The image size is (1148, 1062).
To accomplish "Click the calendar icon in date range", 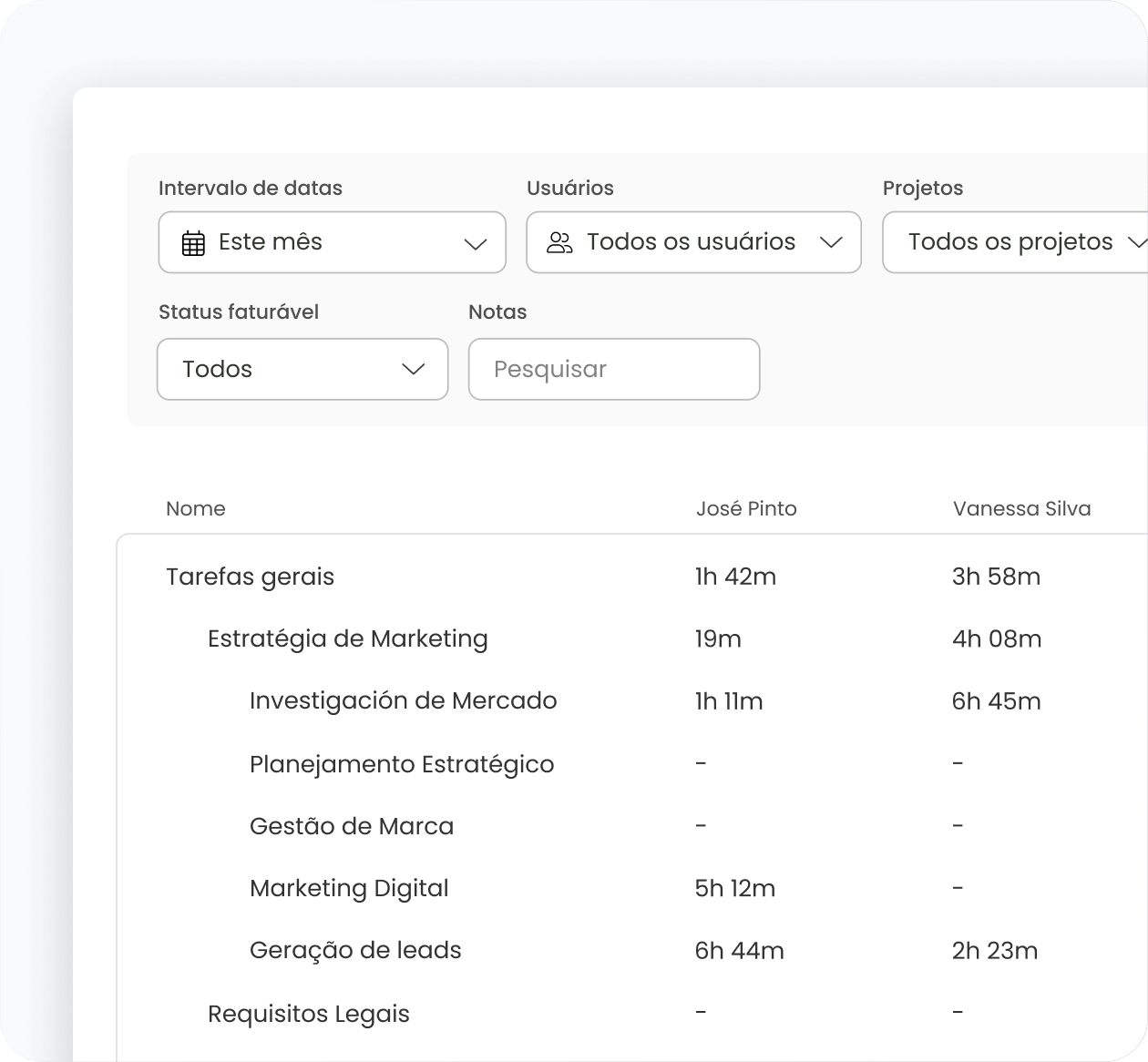I will click(x=193, y=243).
